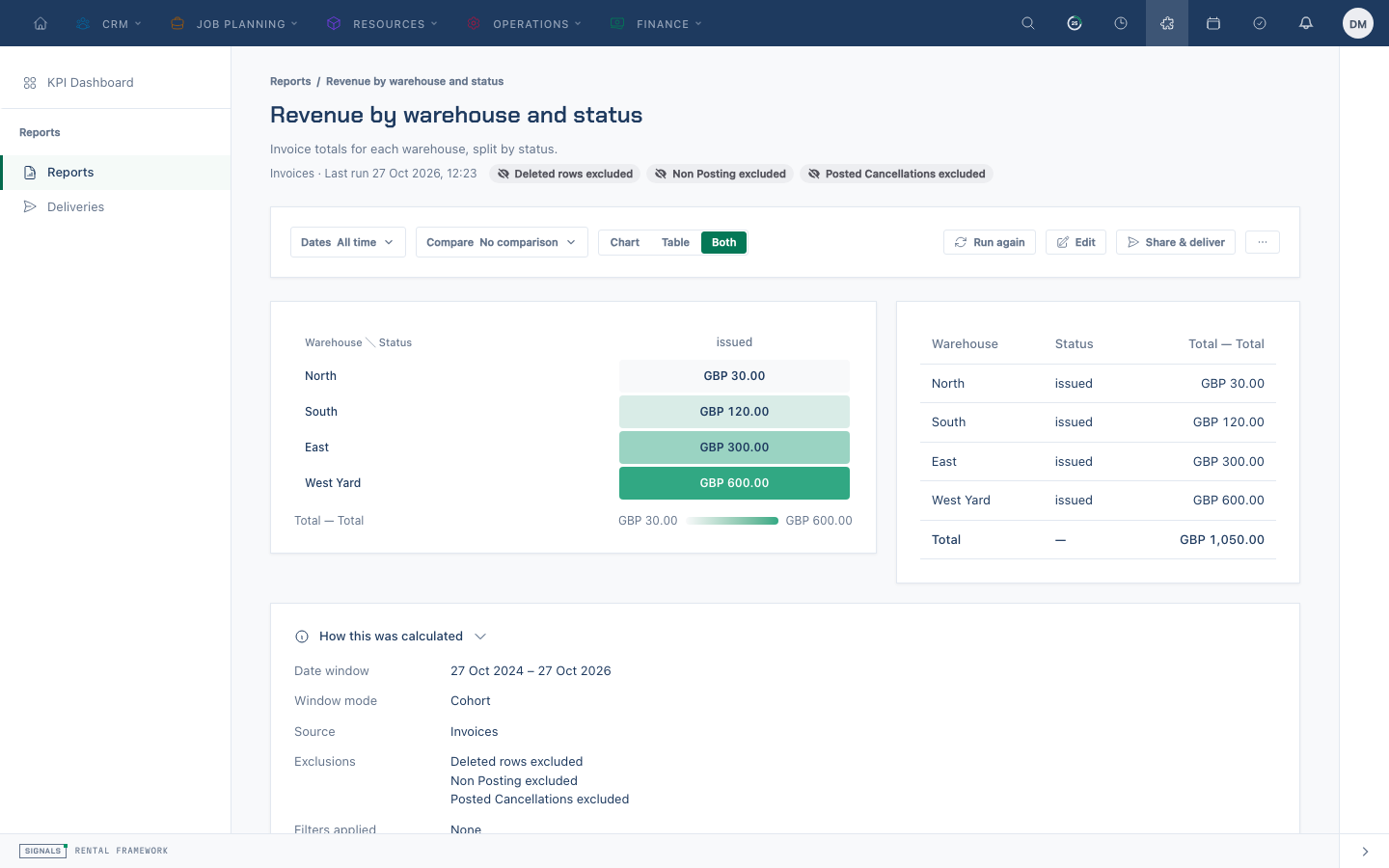
Task: Expand the Job Planning menu
Action: pos(233,23)
